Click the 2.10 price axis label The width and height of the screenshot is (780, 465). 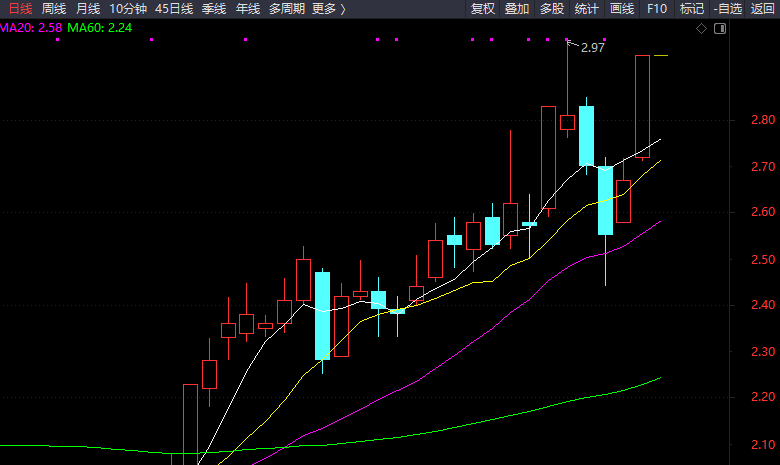[x=763, y=445]
